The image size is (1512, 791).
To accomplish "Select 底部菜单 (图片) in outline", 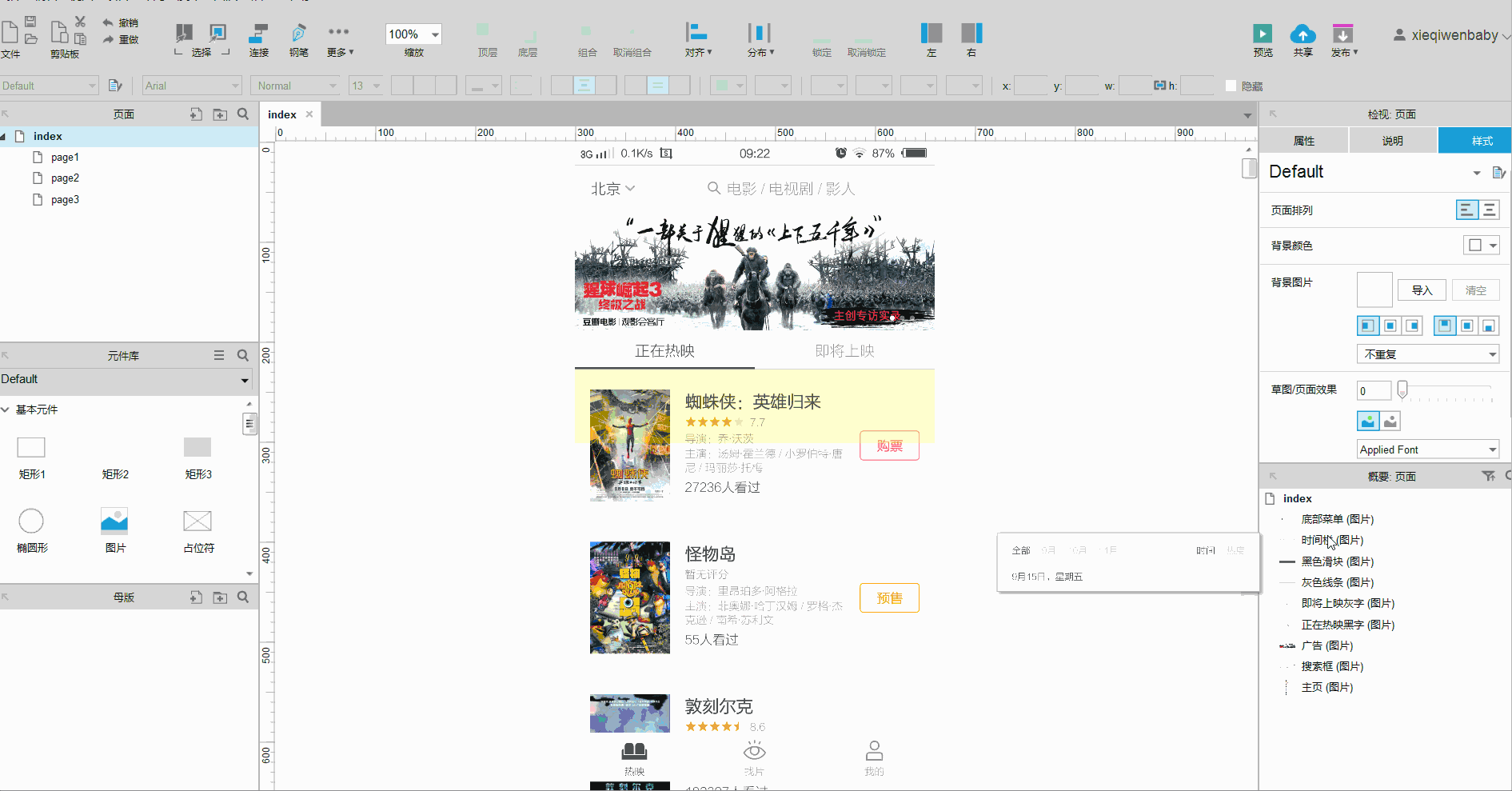I will pos(1337,519).
